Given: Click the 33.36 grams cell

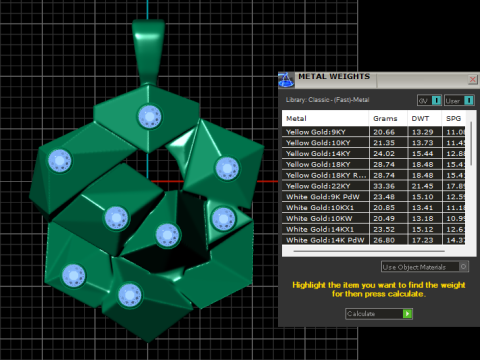Looking at the screenshot, I should click(388, 186).
